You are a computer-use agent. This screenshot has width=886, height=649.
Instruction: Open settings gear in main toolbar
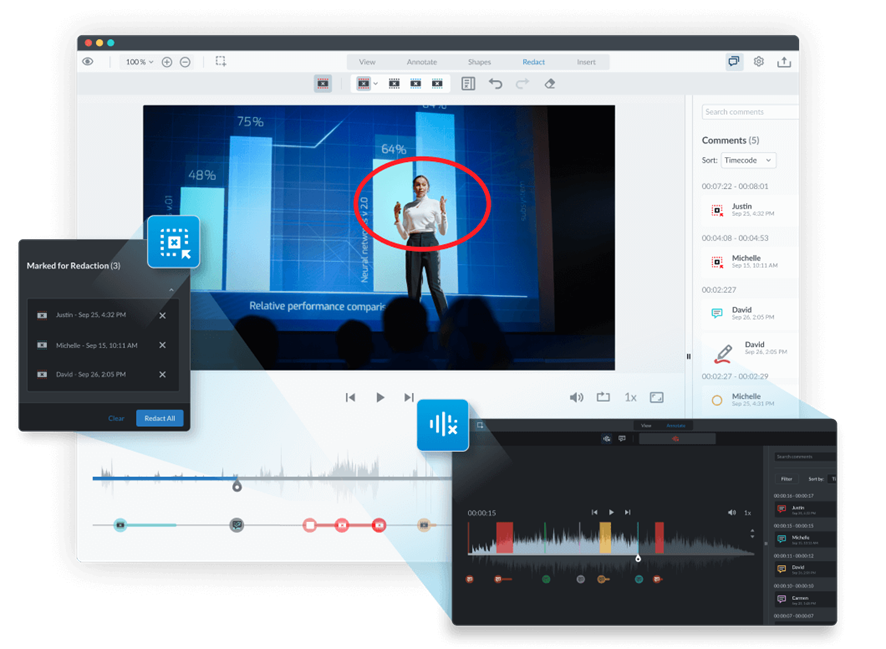(x=758, y=62)
